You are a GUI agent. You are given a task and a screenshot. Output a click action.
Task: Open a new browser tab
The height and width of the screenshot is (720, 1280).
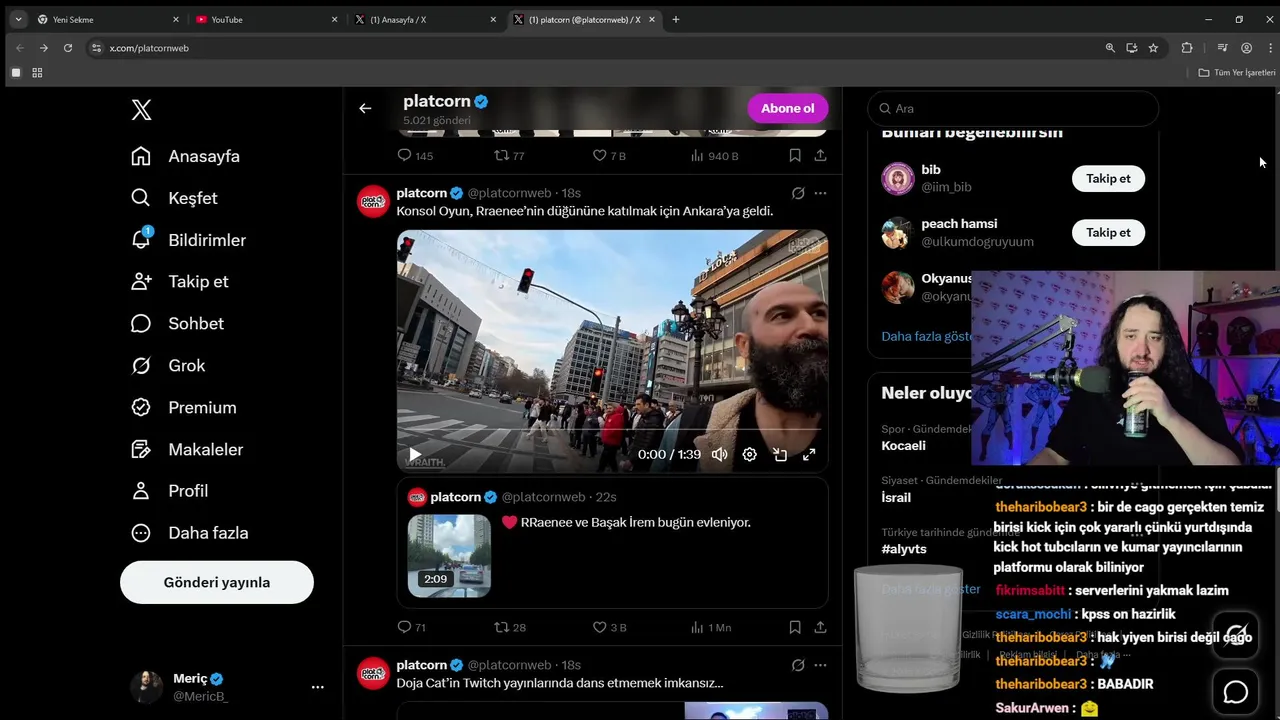coord(676,19)
